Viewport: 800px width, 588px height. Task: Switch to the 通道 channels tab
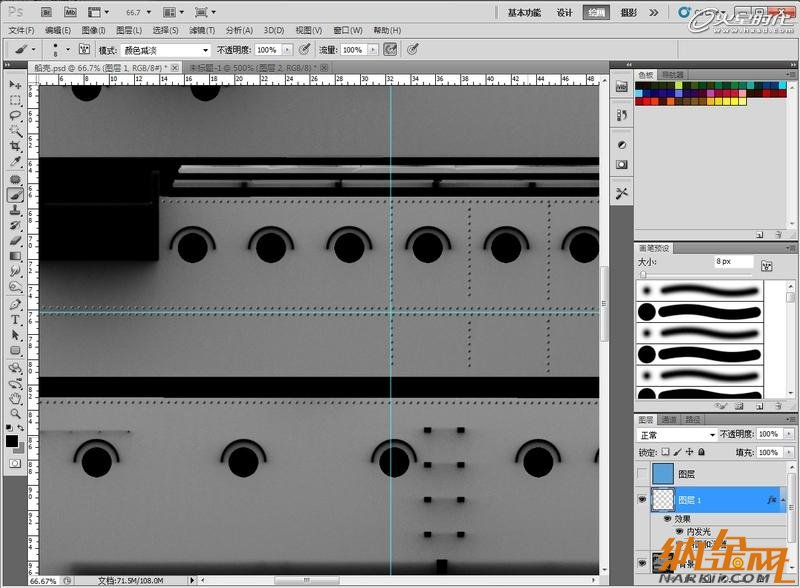(x=669, y=420)
